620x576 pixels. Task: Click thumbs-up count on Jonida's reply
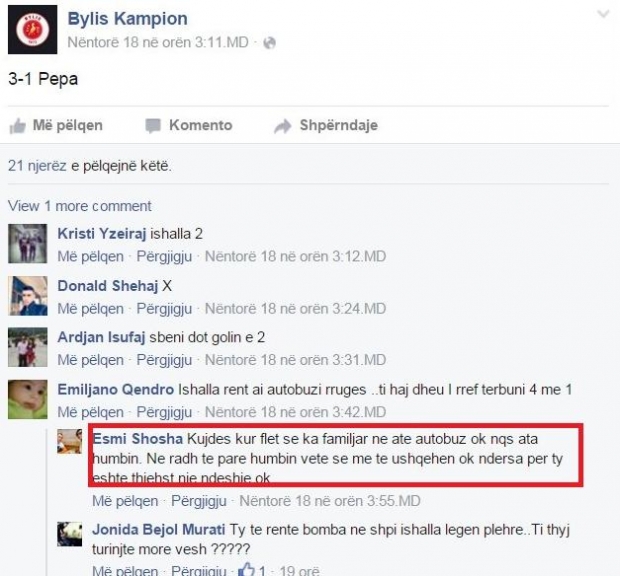point(252,570)
